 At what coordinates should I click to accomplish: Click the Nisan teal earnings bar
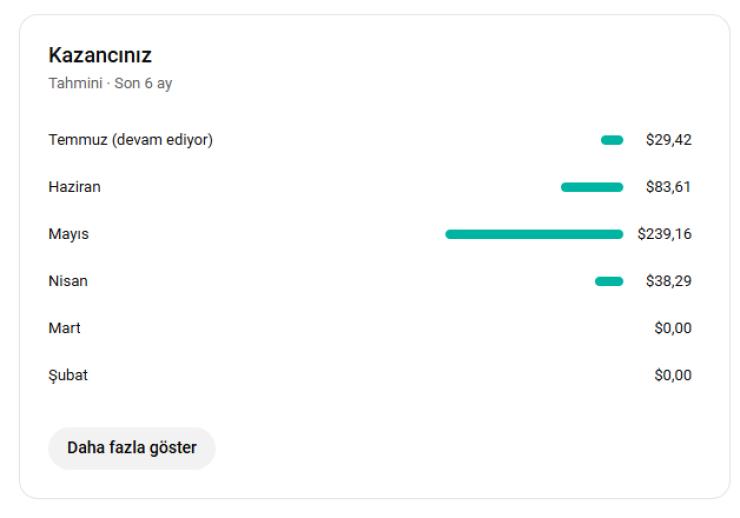click(x=609, y=282)
